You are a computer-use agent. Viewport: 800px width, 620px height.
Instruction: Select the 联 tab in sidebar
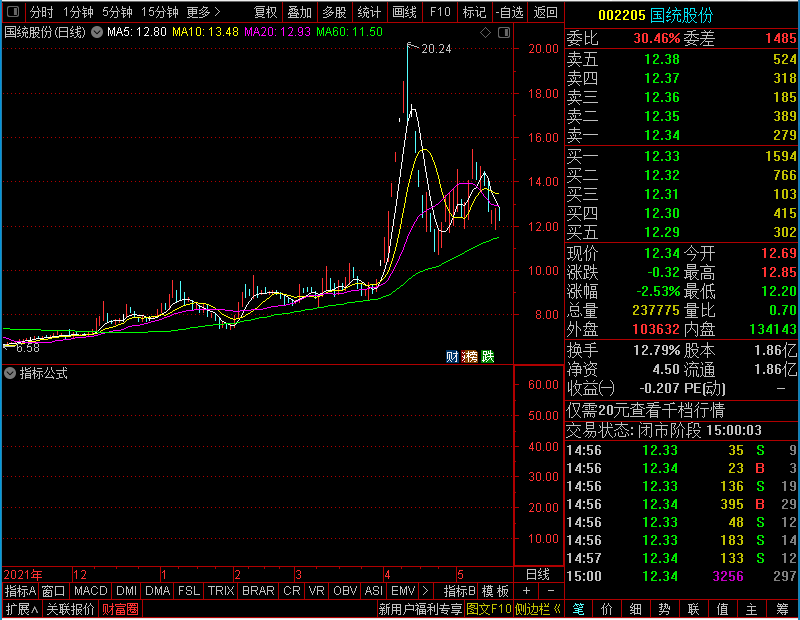[693, 609]
